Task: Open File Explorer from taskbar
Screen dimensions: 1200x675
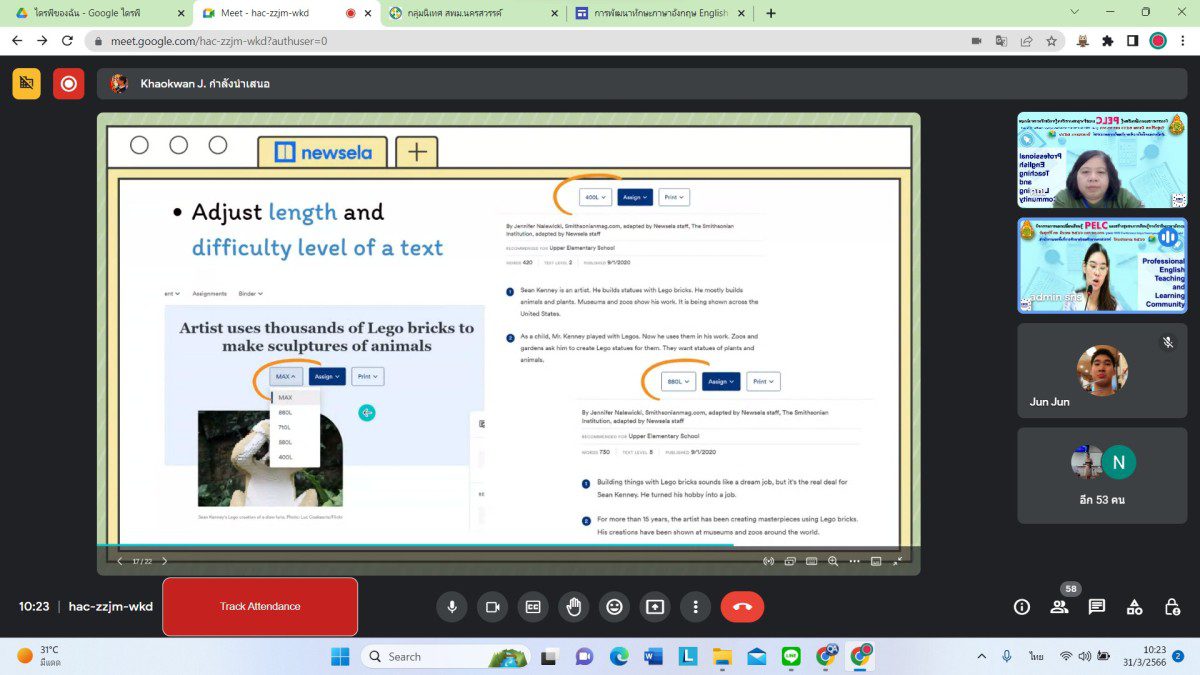Action: click(x=722, y=656)
